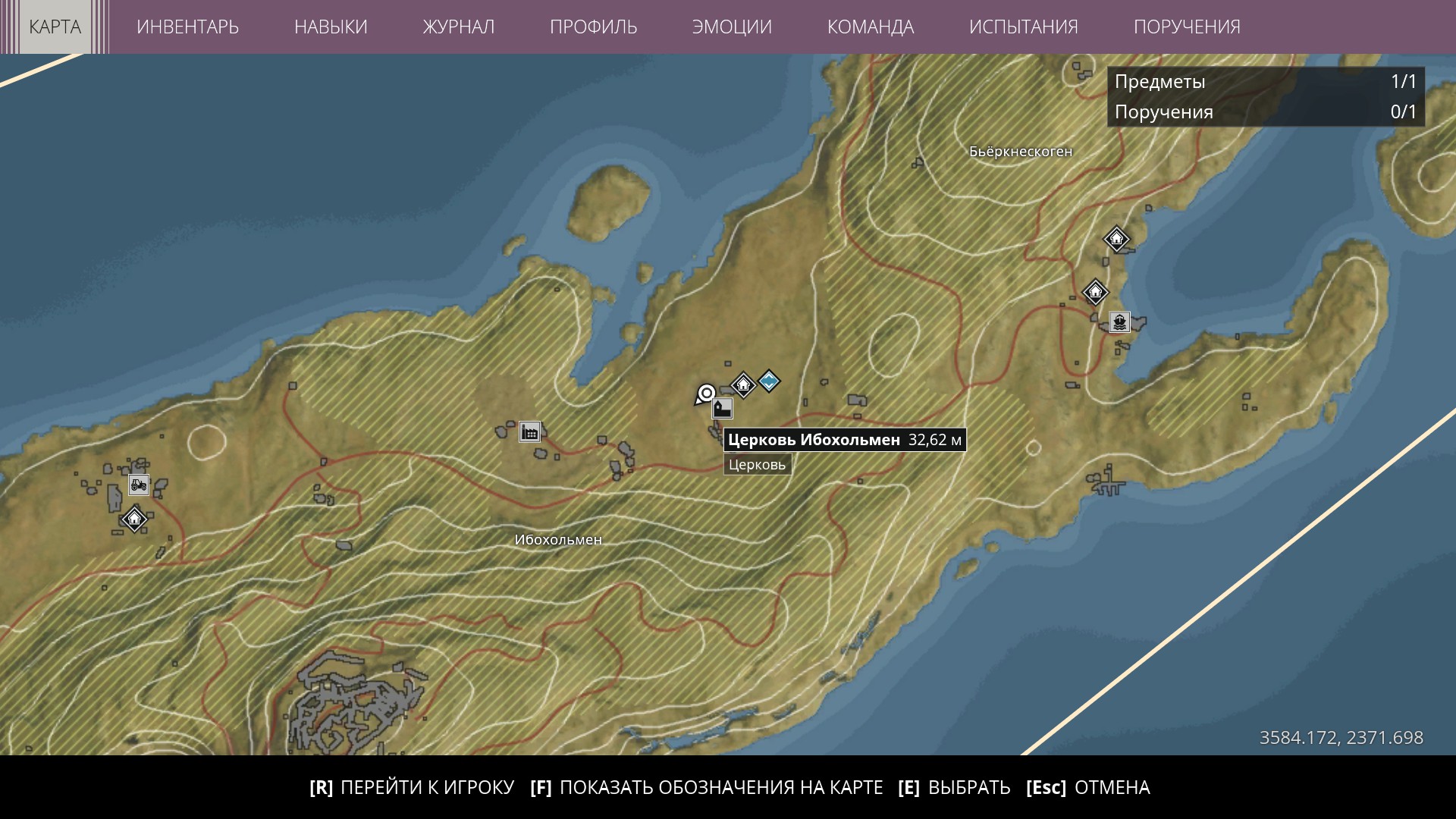This screenshot has height=819, width=1456.
Task: Select the ПРОФИЛЬ tab
Action: [593, 27]
